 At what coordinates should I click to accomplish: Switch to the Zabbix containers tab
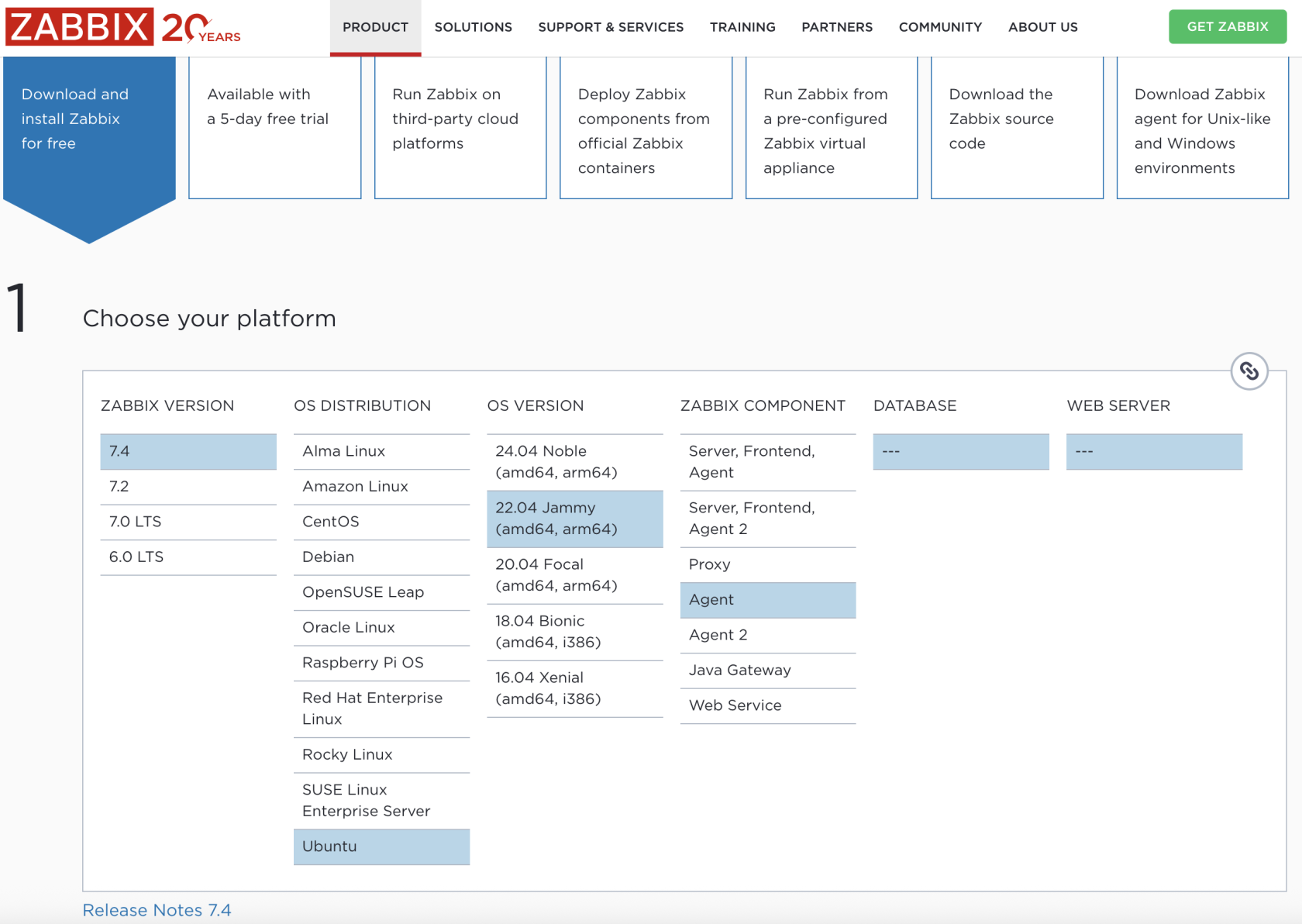point(646,128)
